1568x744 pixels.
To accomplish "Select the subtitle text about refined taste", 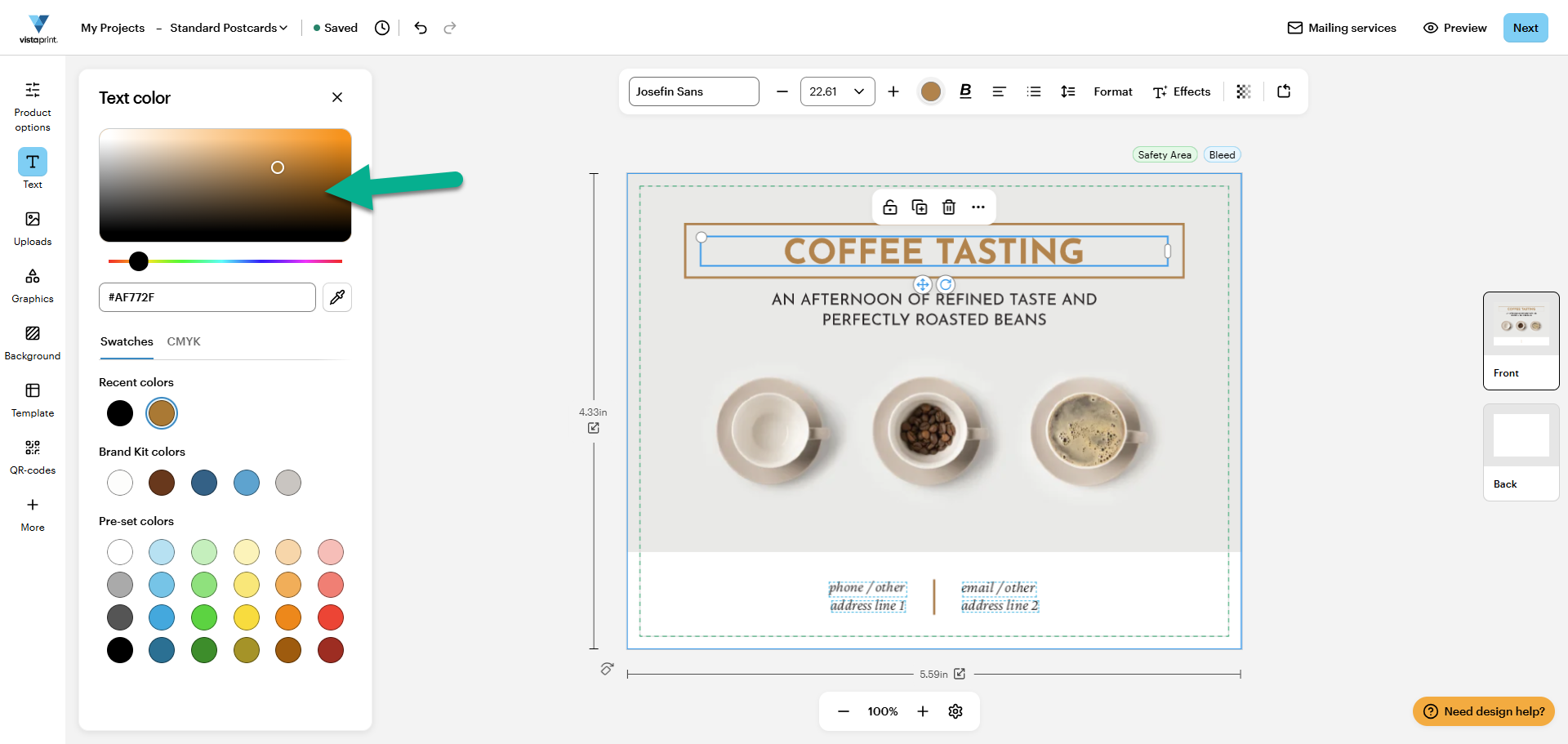I will tap(934, 310).
